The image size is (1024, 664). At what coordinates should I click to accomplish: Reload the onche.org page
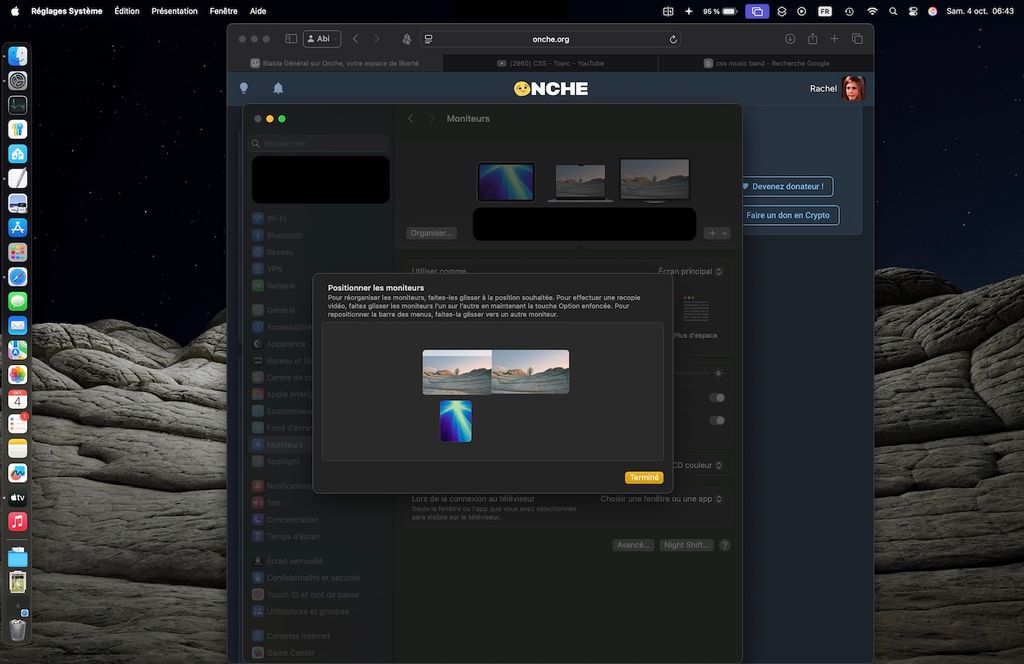pyautogui.click(x=673, y=39)
